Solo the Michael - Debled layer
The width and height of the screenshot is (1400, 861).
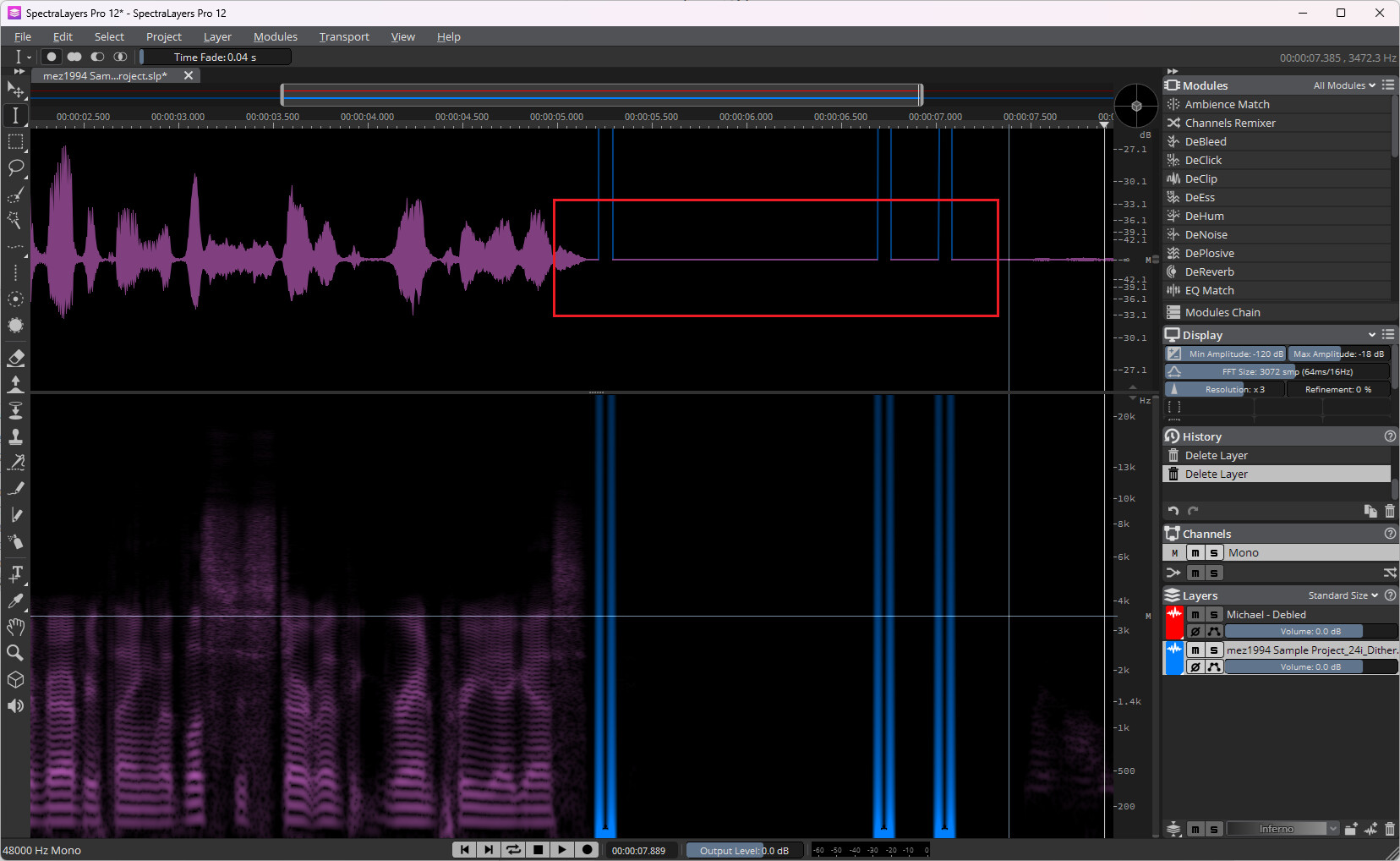point(1214,615)
